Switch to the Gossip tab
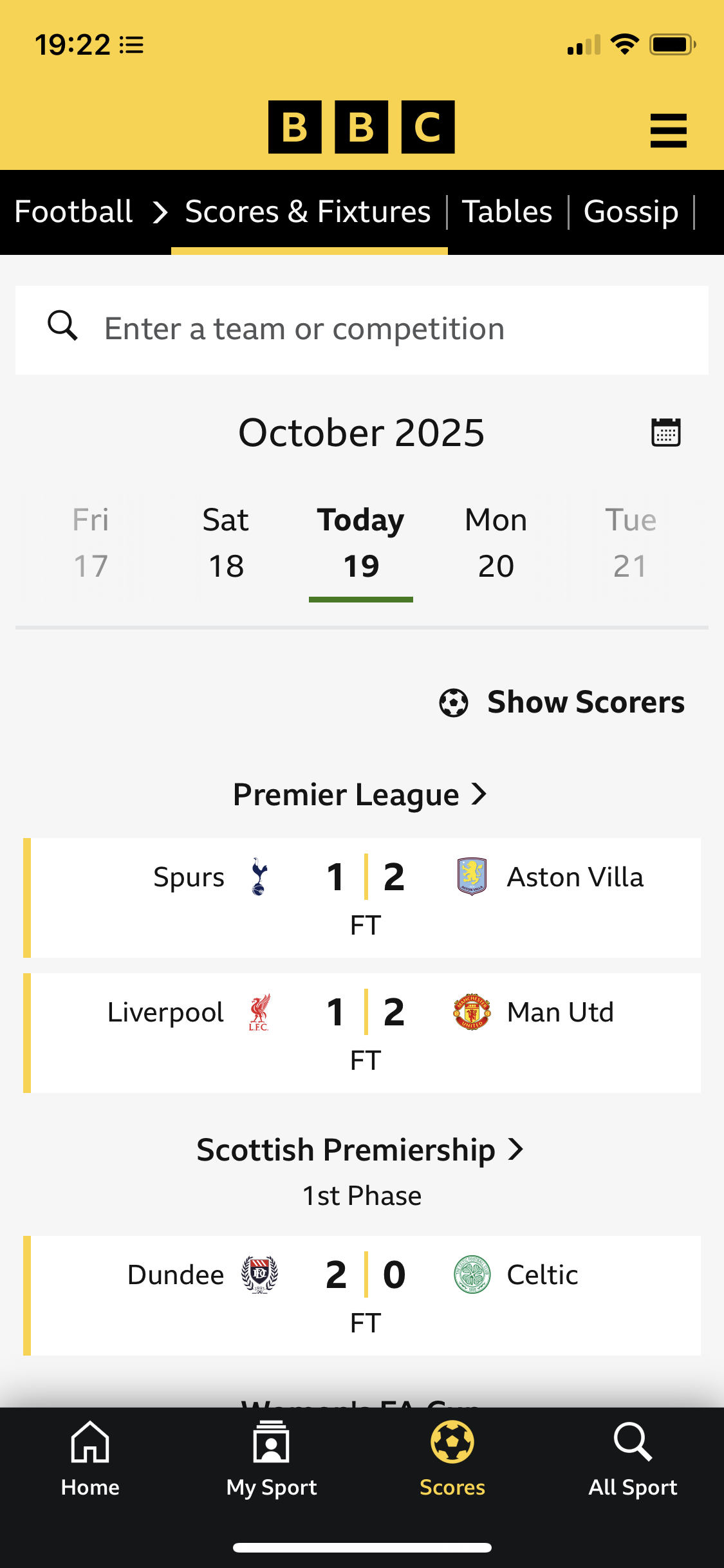 point(631,212)
